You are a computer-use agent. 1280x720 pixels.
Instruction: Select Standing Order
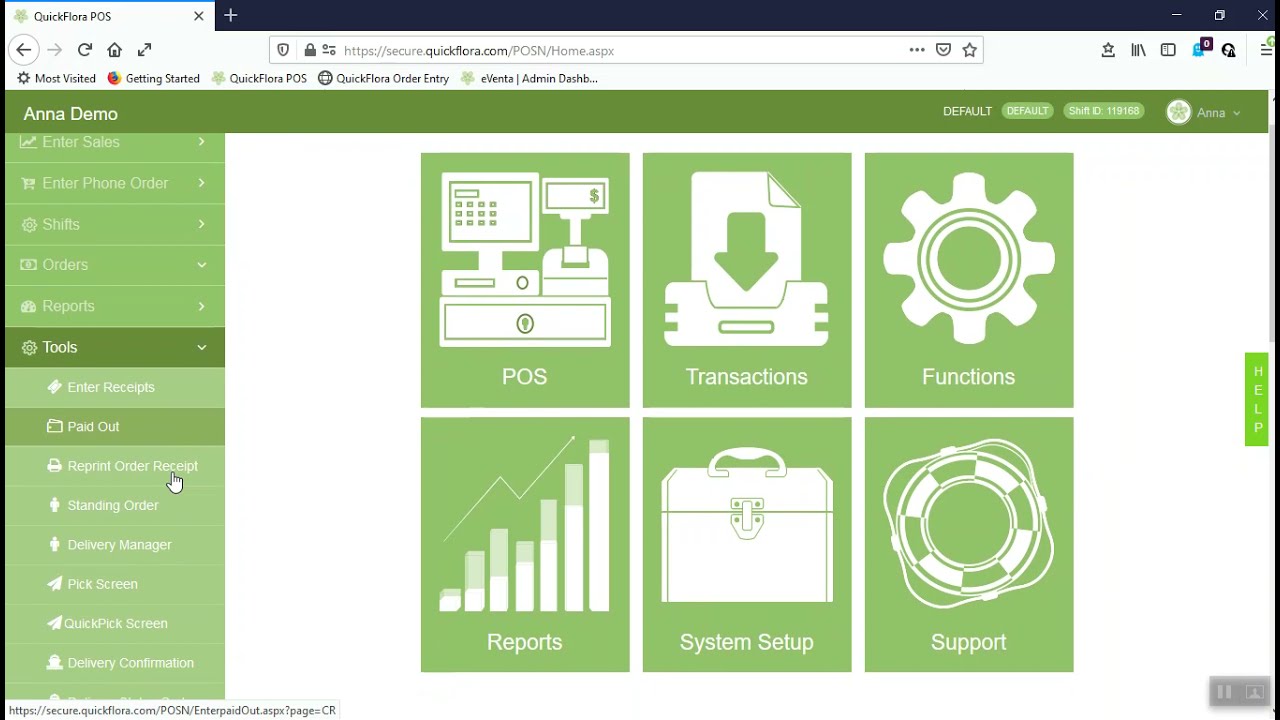[x=115, y=505]
